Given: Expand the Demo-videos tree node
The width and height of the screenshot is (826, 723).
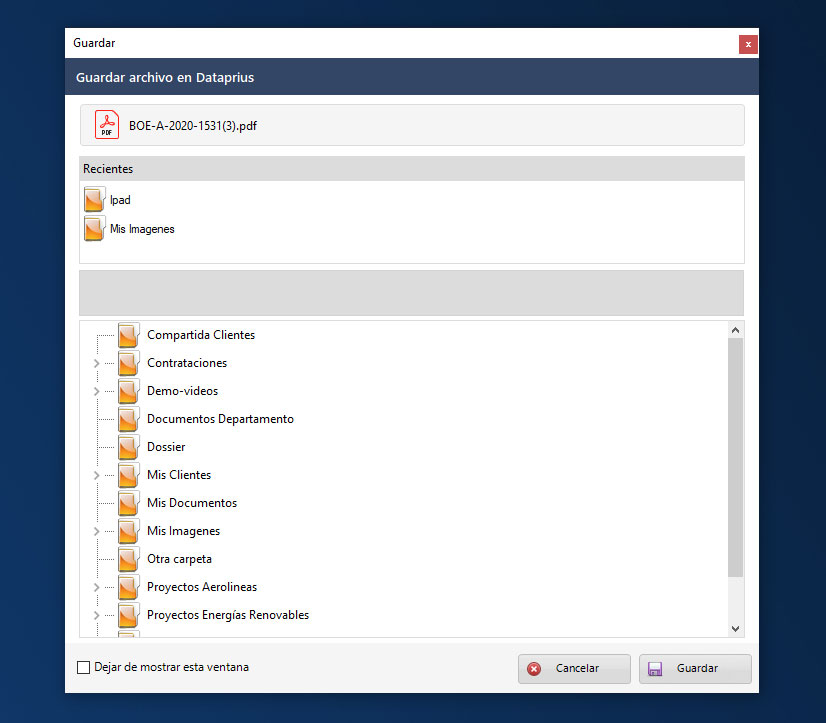Looking at the screenshot, I should 96,391.
